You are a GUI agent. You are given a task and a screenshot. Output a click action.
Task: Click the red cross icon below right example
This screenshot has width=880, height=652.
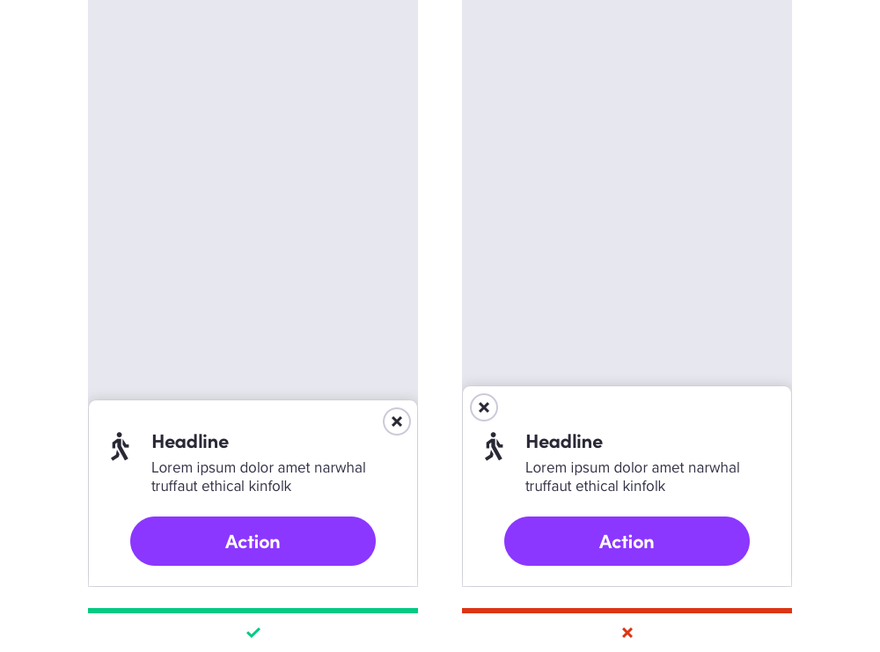pos(627,632)
